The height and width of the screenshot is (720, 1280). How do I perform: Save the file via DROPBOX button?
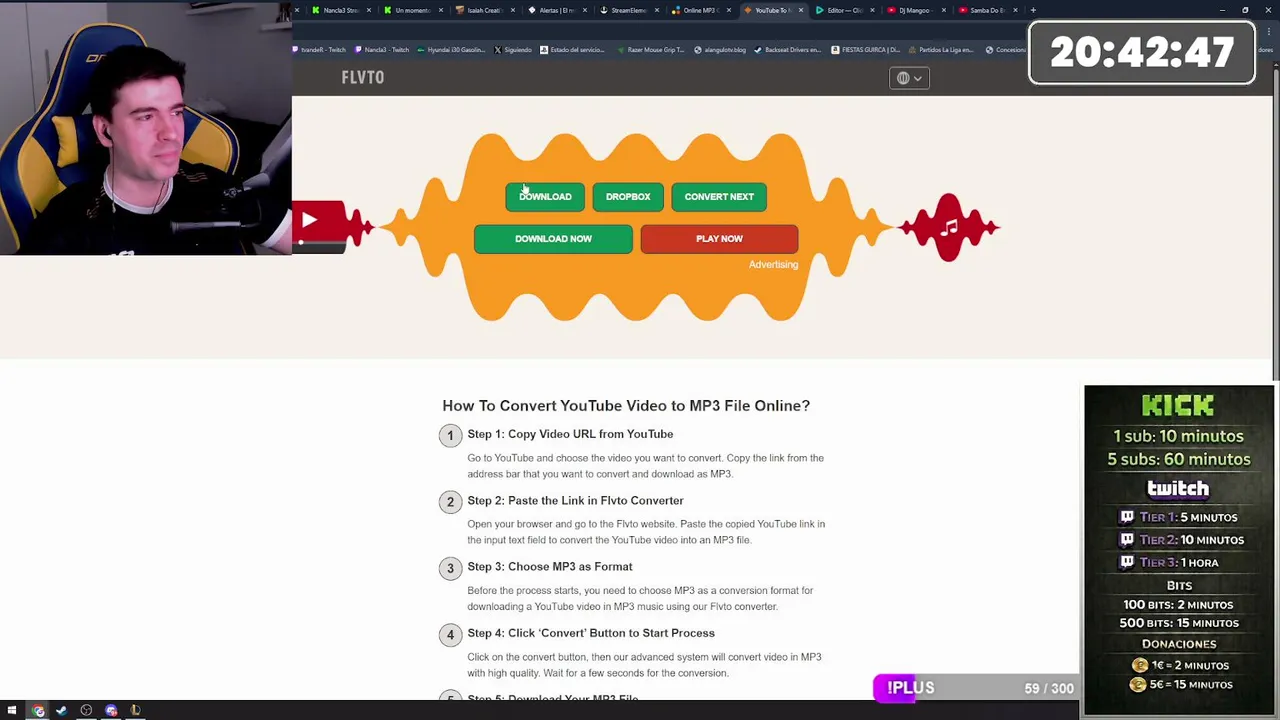click(628, 197)
